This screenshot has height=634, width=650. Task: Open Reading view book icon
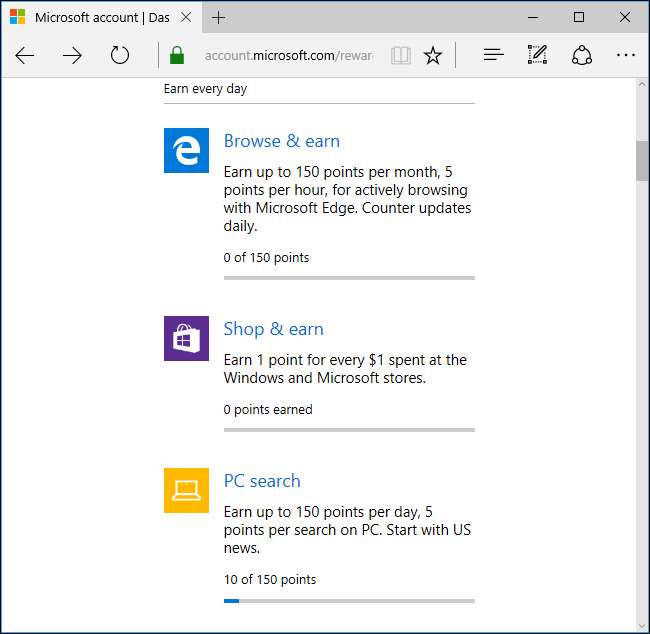point(401,56)
